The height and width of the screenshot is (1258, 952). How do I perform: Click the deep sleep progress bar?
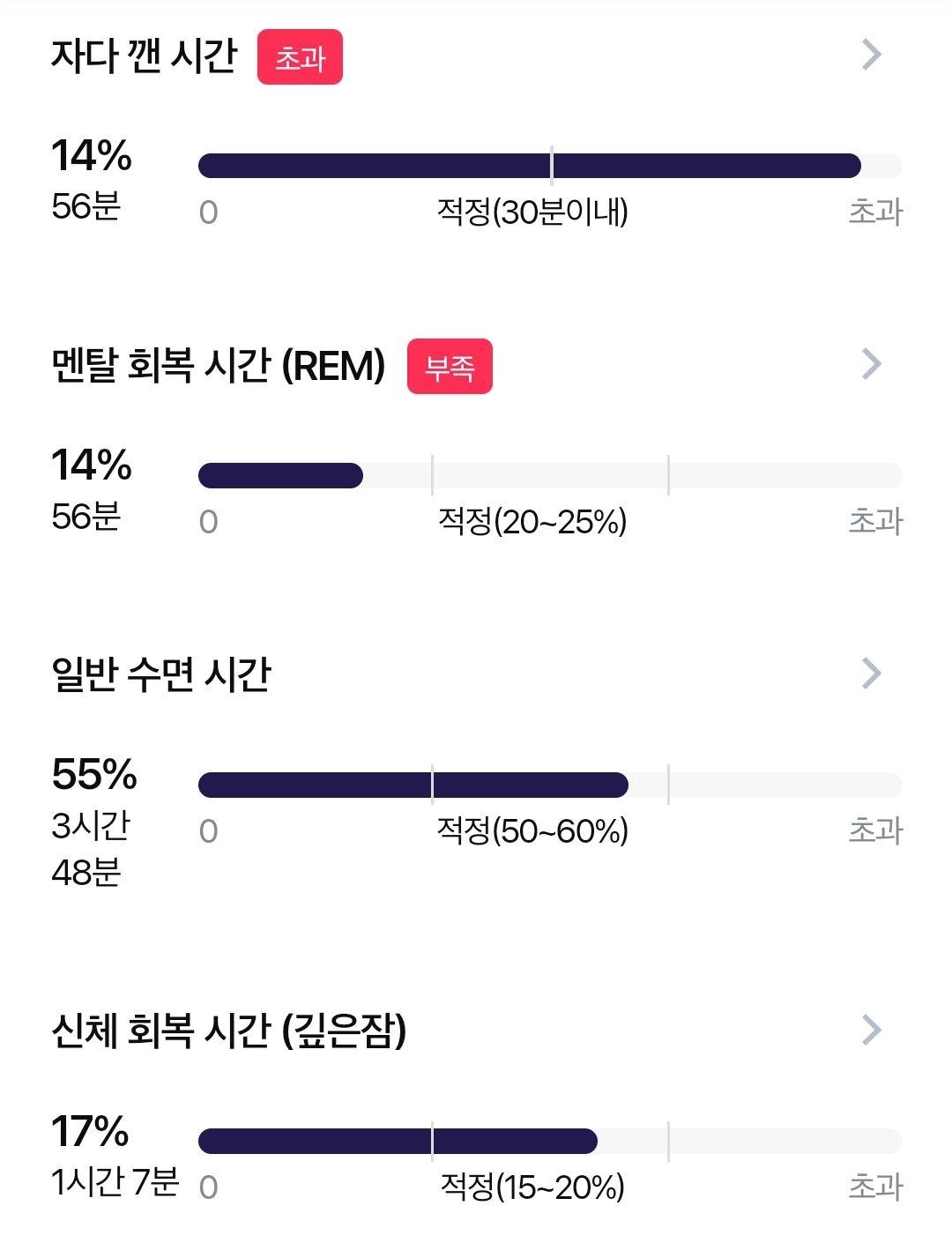(550, 1141)
